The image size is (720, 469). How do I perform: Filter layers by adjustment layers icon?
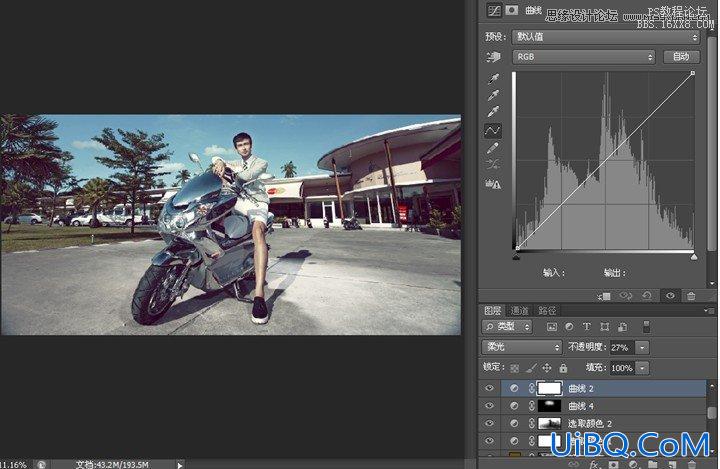point(569,327)
